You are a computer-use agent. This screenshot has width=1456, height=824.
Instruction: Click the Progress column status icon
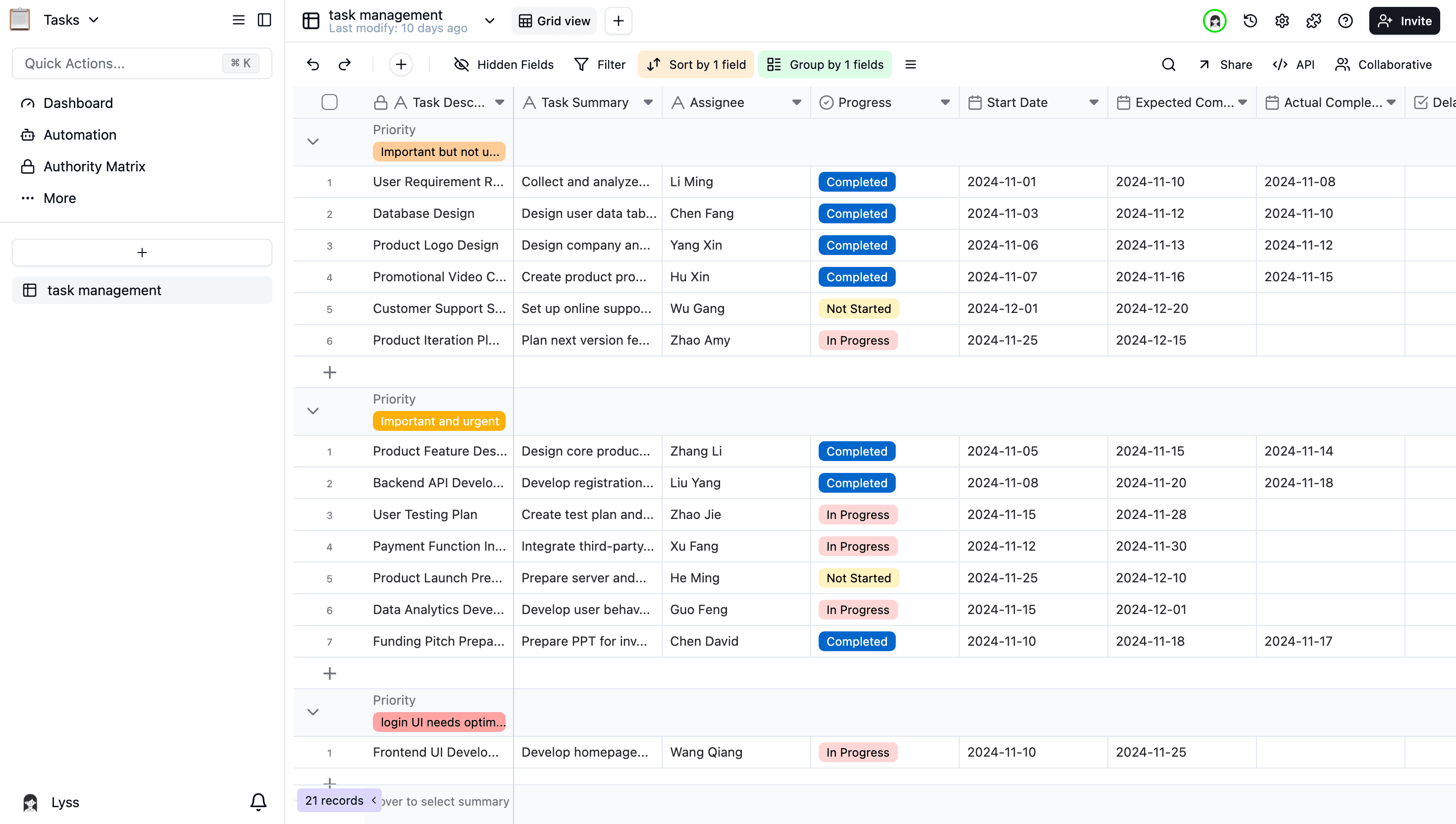click(x=826, y=103)
